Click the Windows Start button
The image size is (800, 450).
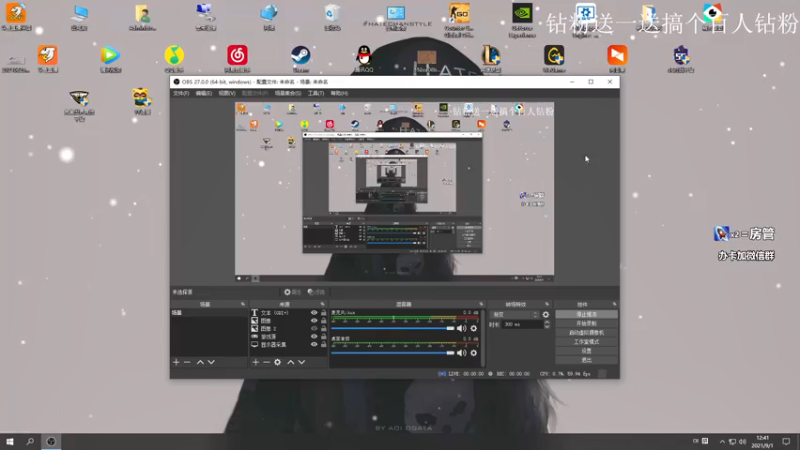pyautogui.click(x=10, y=442)
